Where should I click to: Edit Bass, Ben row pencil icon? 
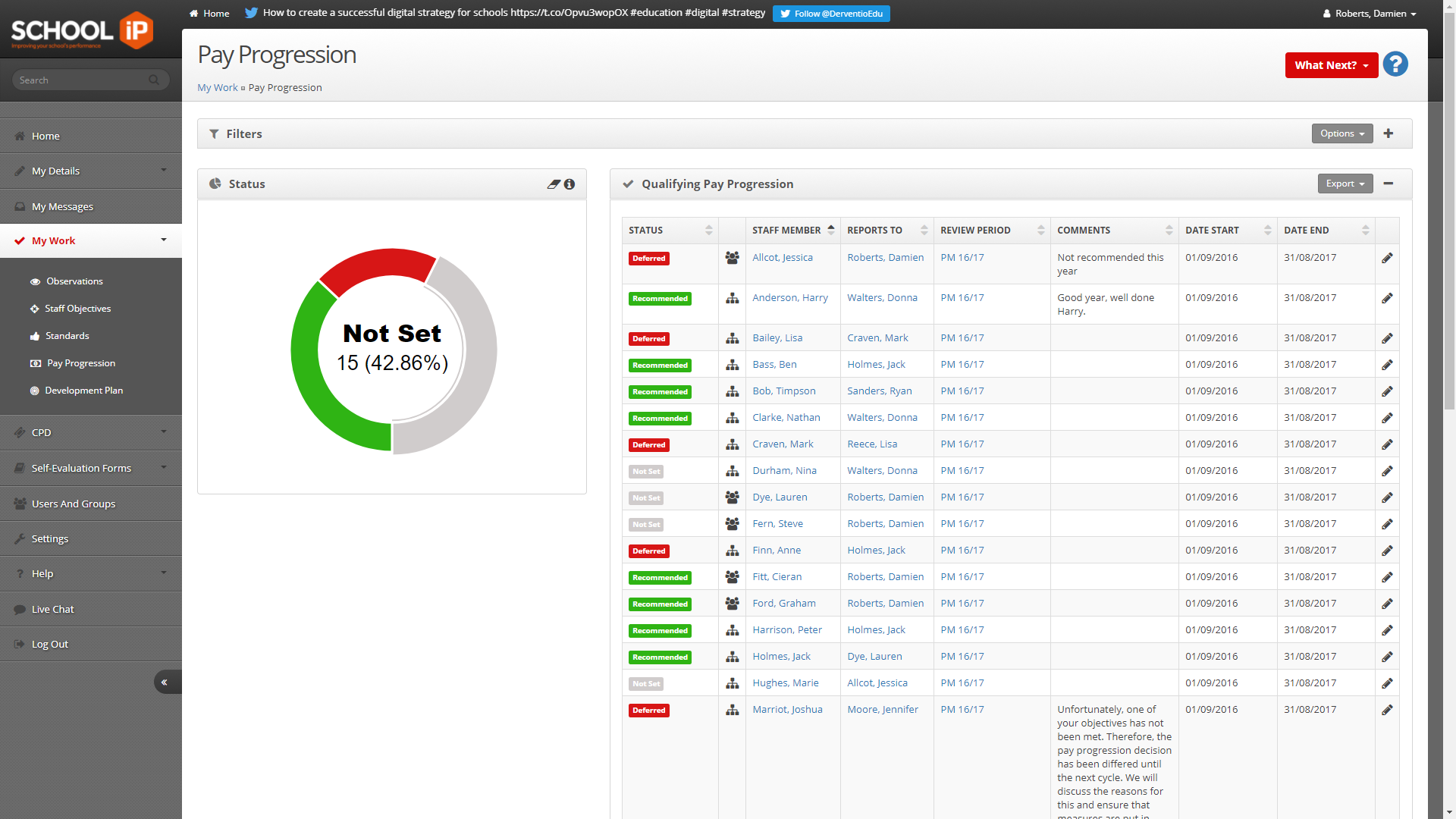[1387, 365]
